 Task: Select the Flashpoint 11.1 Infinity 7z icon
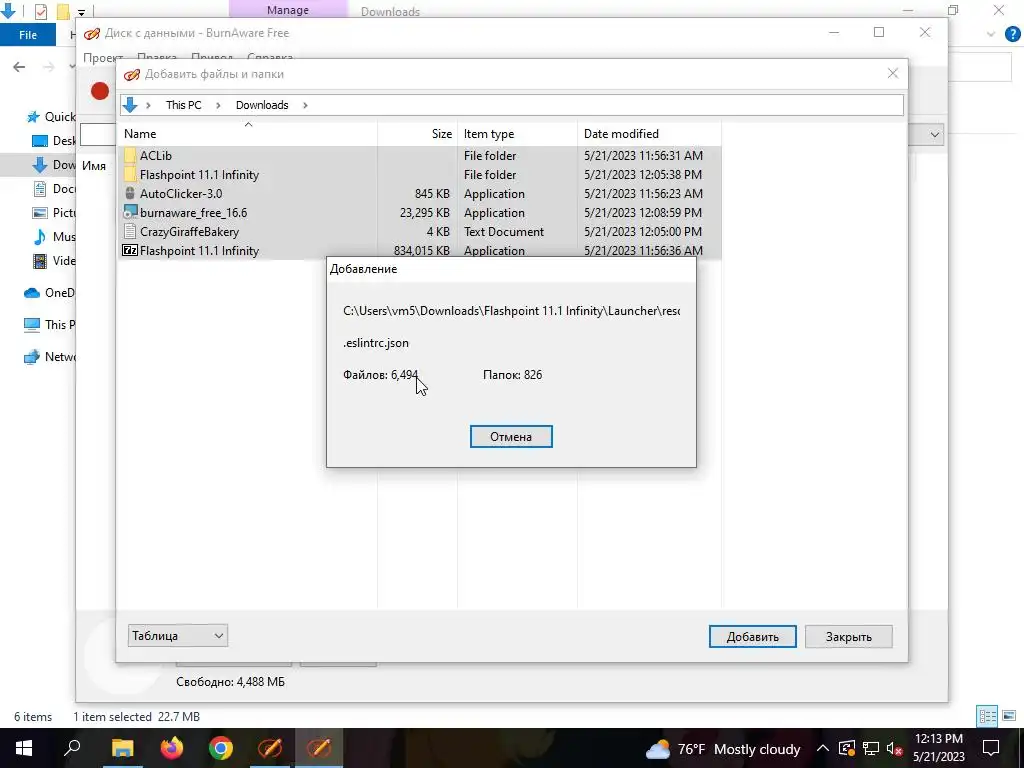130,250
